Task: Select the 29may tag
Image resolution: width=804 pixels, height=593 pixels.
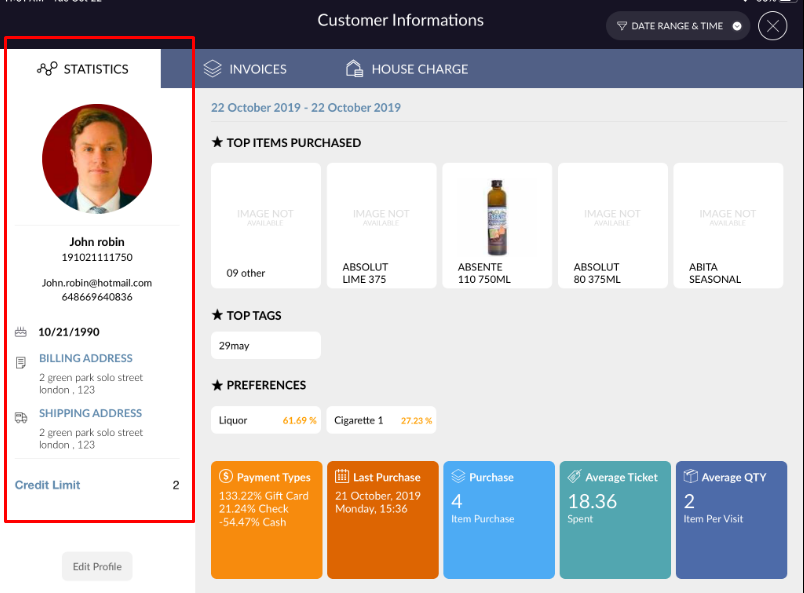Action: point(265,345)
